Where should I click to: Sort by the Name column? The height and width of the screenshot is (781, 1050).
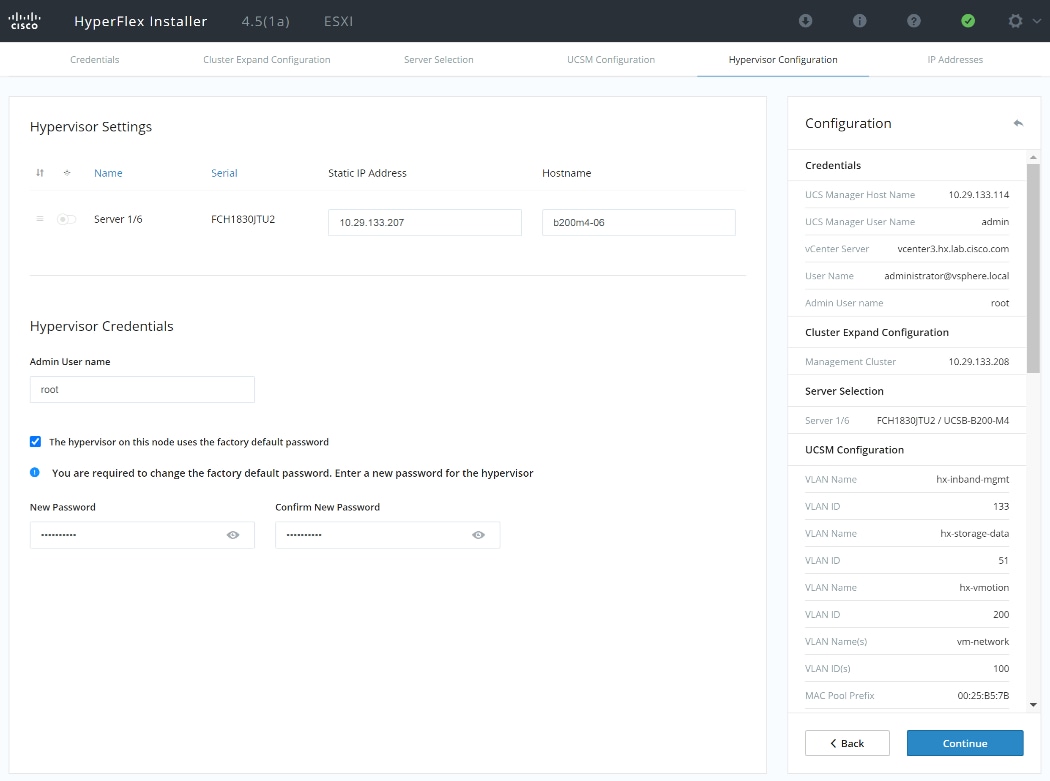(108, 173)
